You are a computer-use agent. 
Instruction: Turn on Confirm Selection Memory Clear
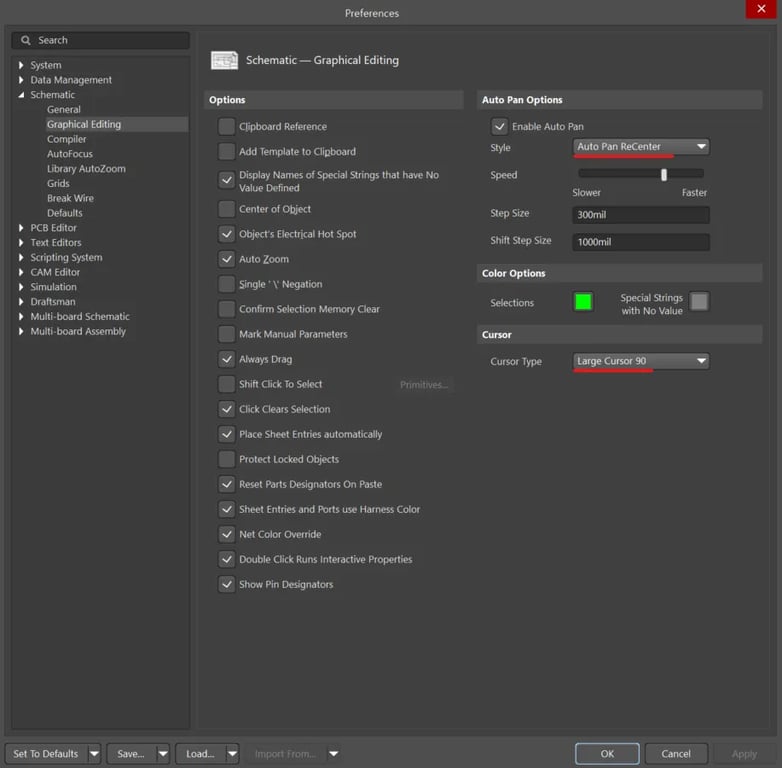(x=226, y=309)
